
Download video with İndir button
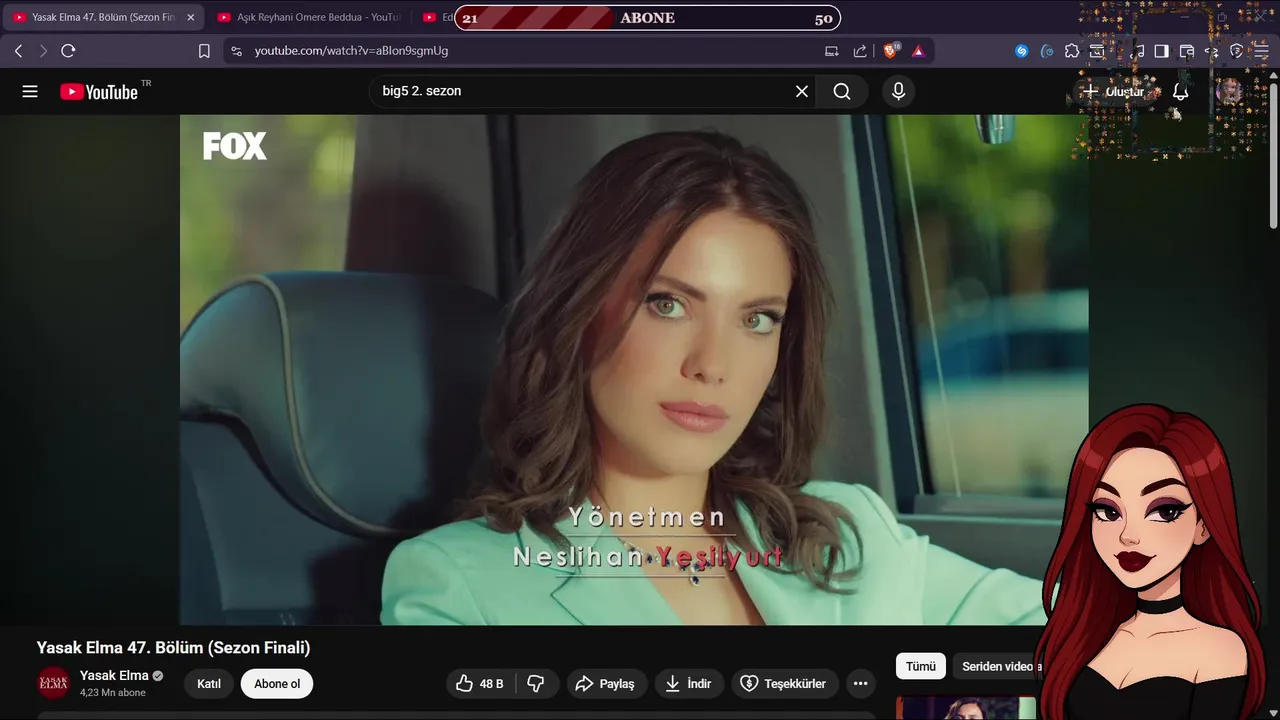click(x=689, y=684)
